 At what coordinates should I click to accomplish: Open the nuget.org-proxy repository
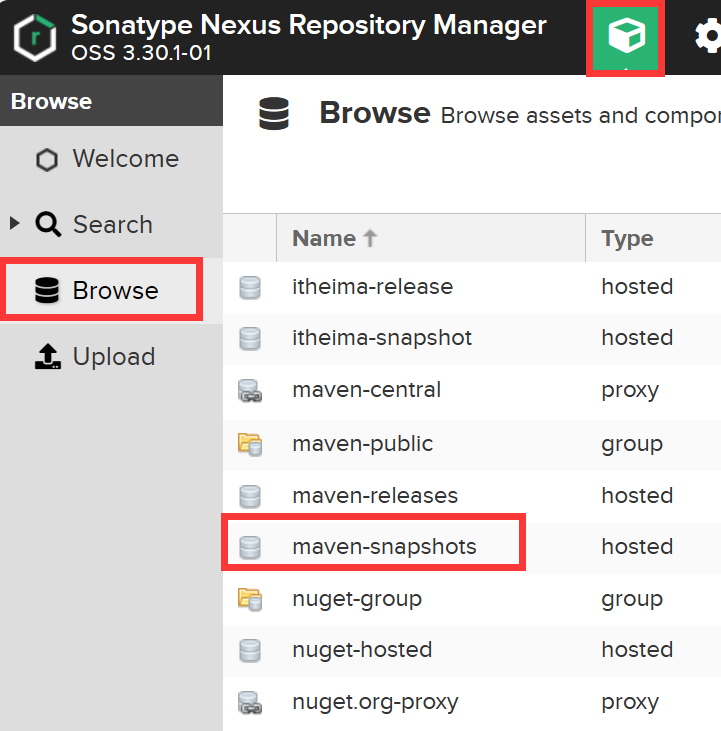[x=375, y=703]
